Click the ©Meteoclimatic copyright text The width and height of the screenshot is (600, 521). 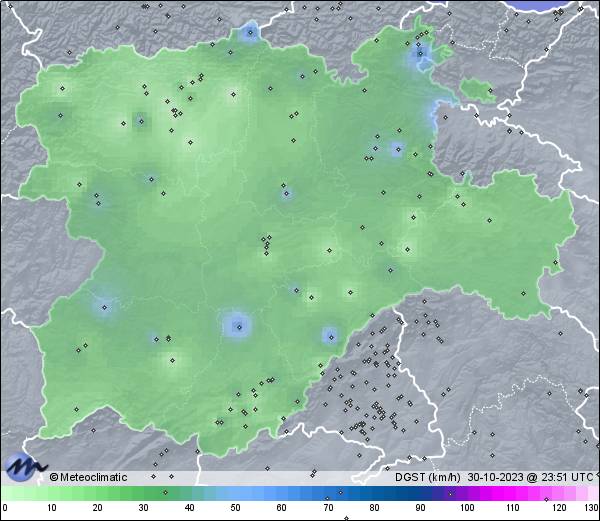[x=88, y=477]
